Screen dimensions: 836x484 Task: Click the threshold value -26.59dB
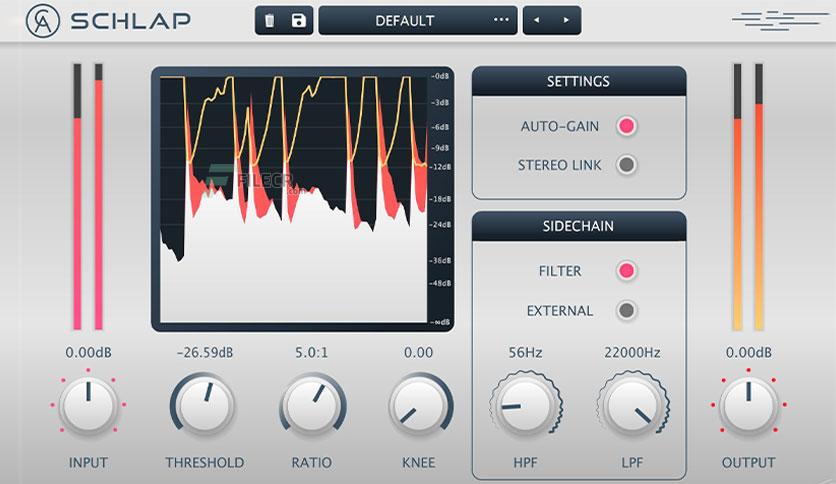(x=205, y=352)
